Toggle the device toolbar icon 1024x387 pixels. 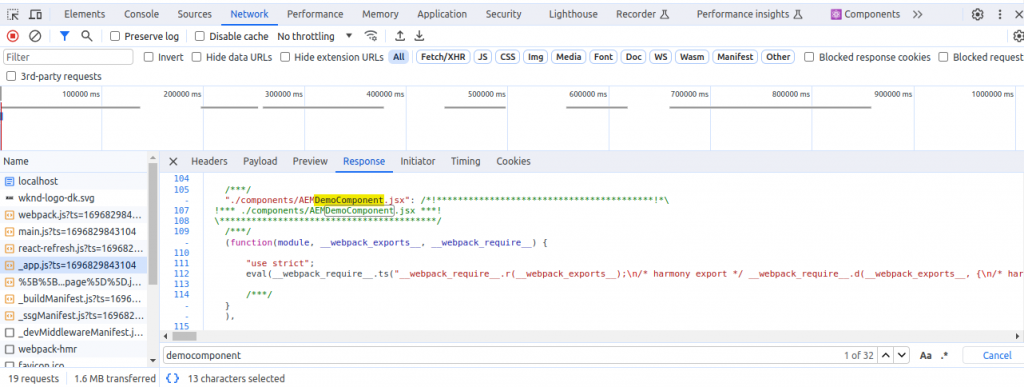click(36, 14)
